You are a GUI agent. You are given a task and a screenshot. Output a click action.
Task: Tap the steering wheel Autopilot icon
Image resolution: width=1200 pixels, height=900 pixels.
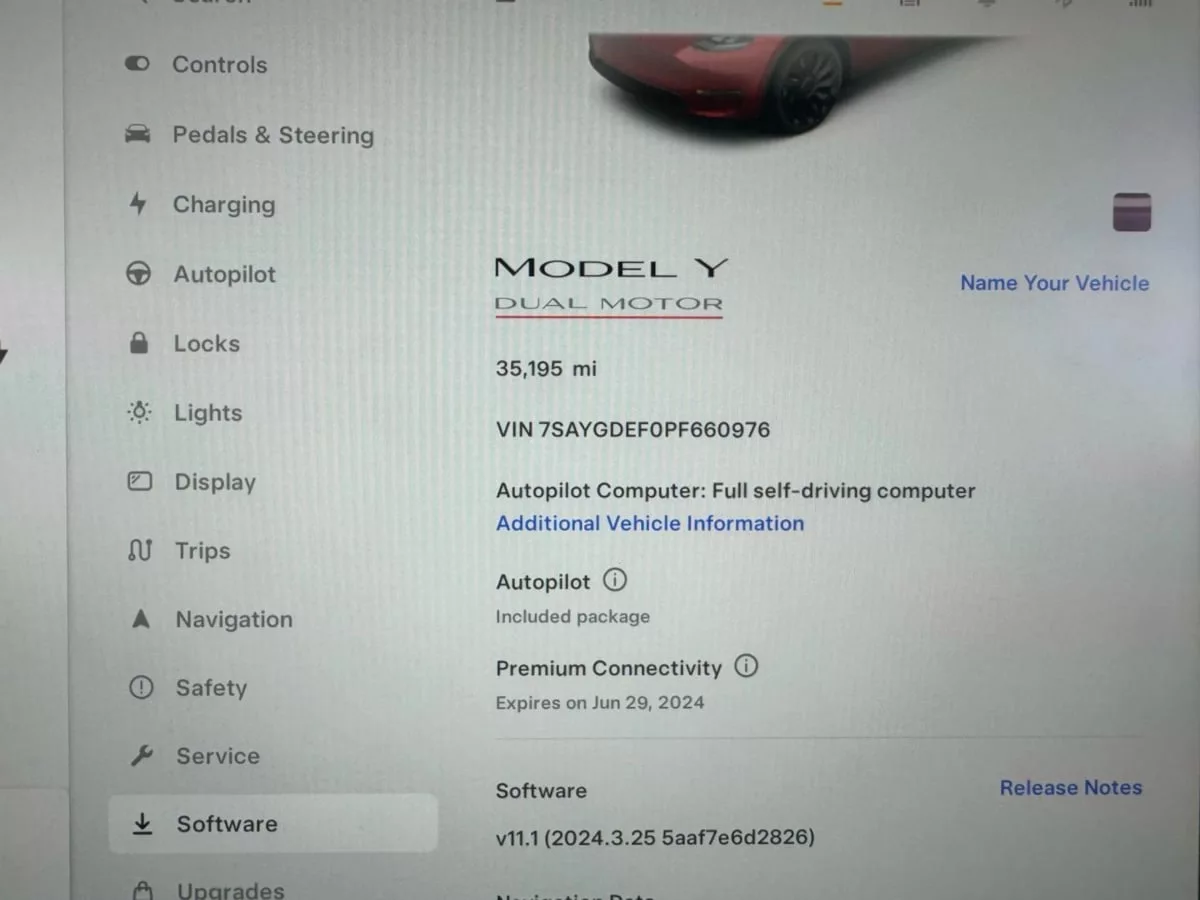point(138,273)
